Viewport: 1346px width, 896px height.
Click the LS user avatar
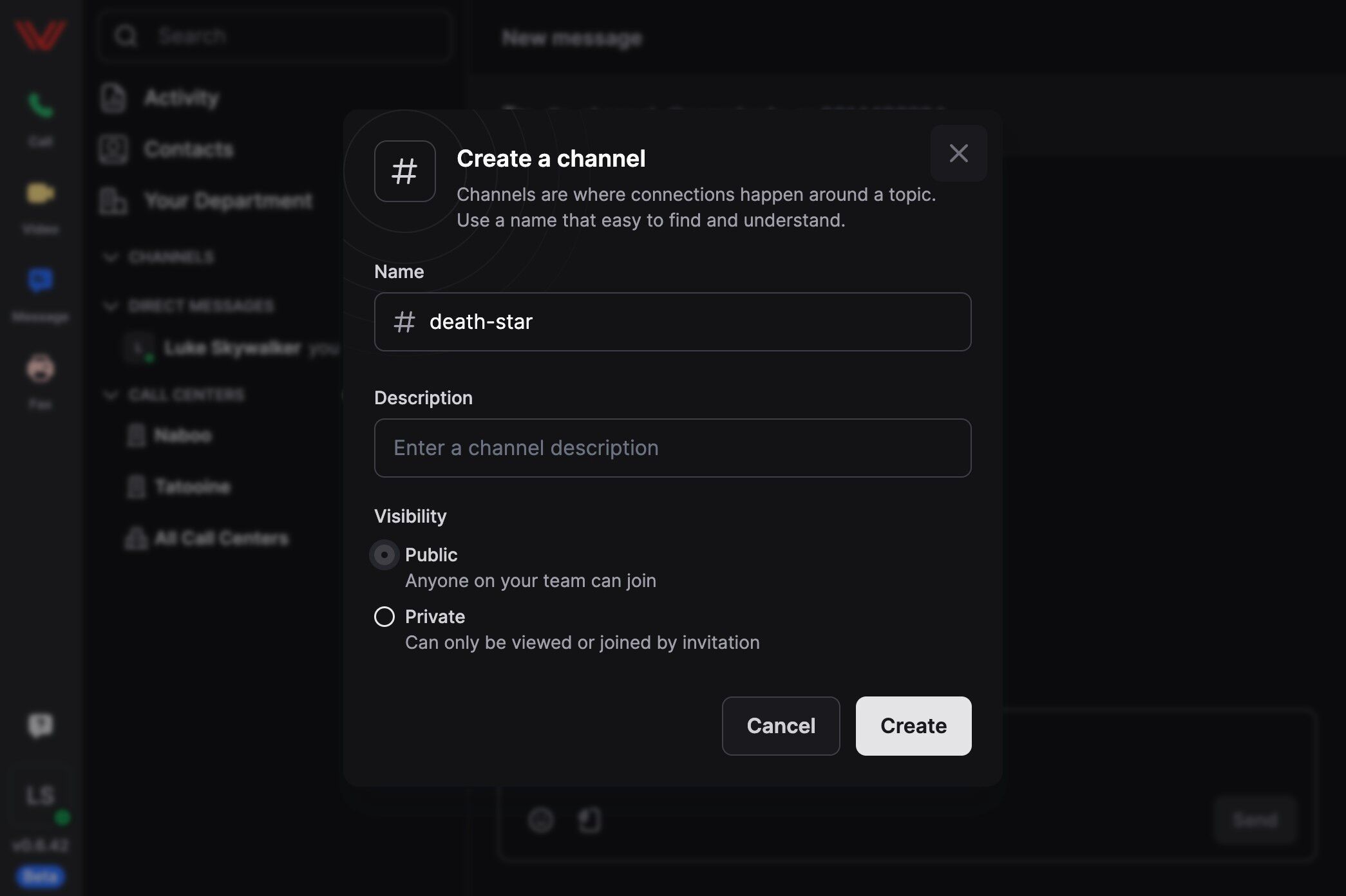coord(40,796)
